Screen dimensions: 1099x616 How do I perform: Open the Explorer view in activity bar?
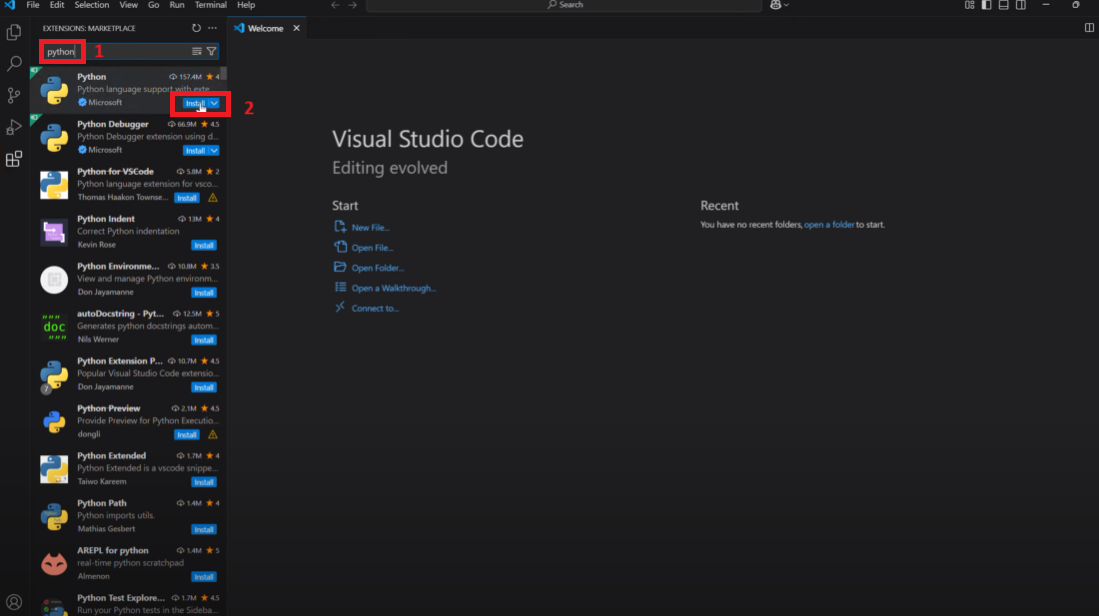coord(14,32)
